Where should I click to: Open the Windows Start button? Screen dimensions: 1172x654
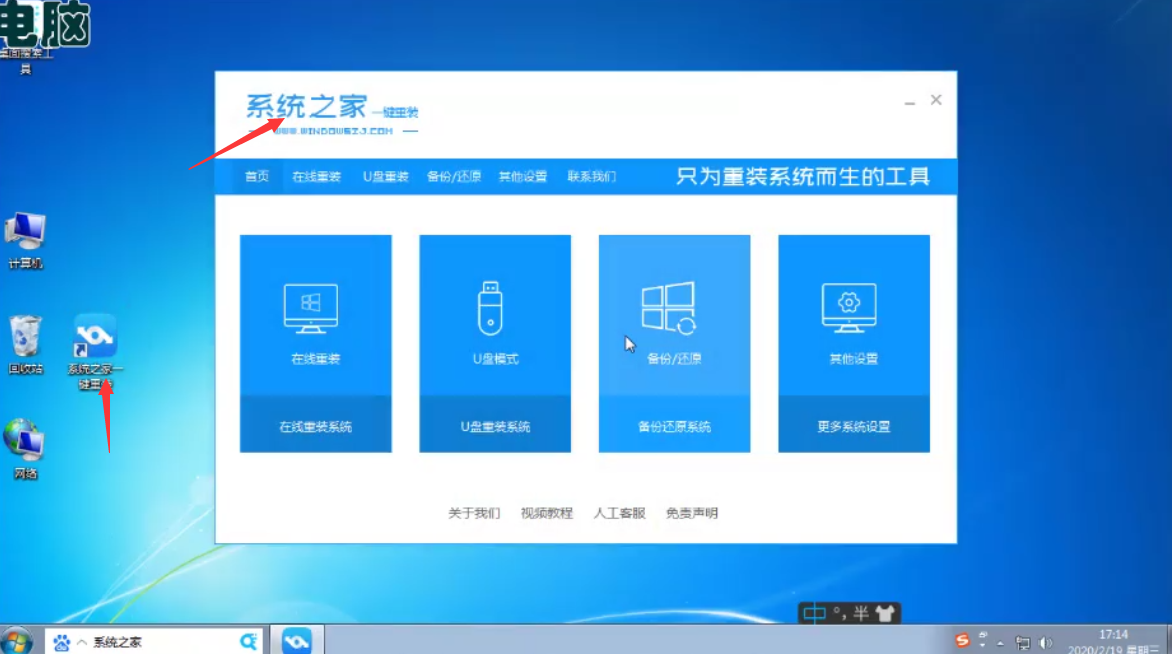16,641
